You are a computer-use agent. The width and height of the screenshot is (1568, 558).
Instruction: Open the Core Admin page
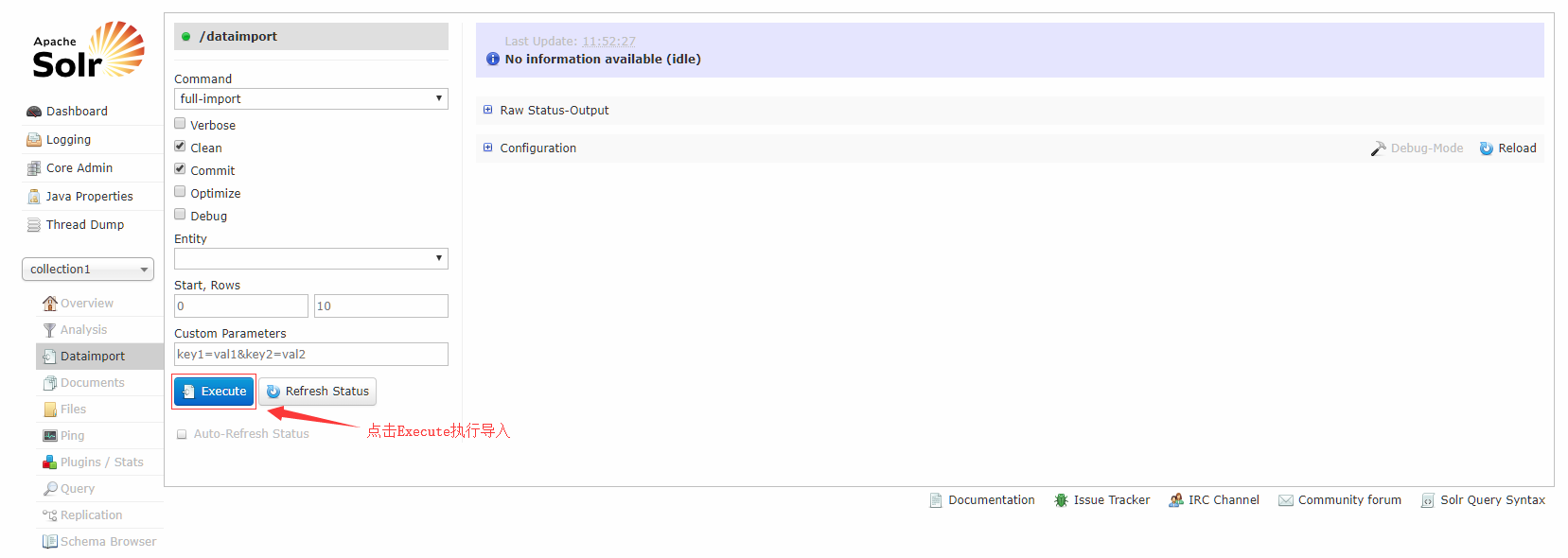tap(79, 168)
